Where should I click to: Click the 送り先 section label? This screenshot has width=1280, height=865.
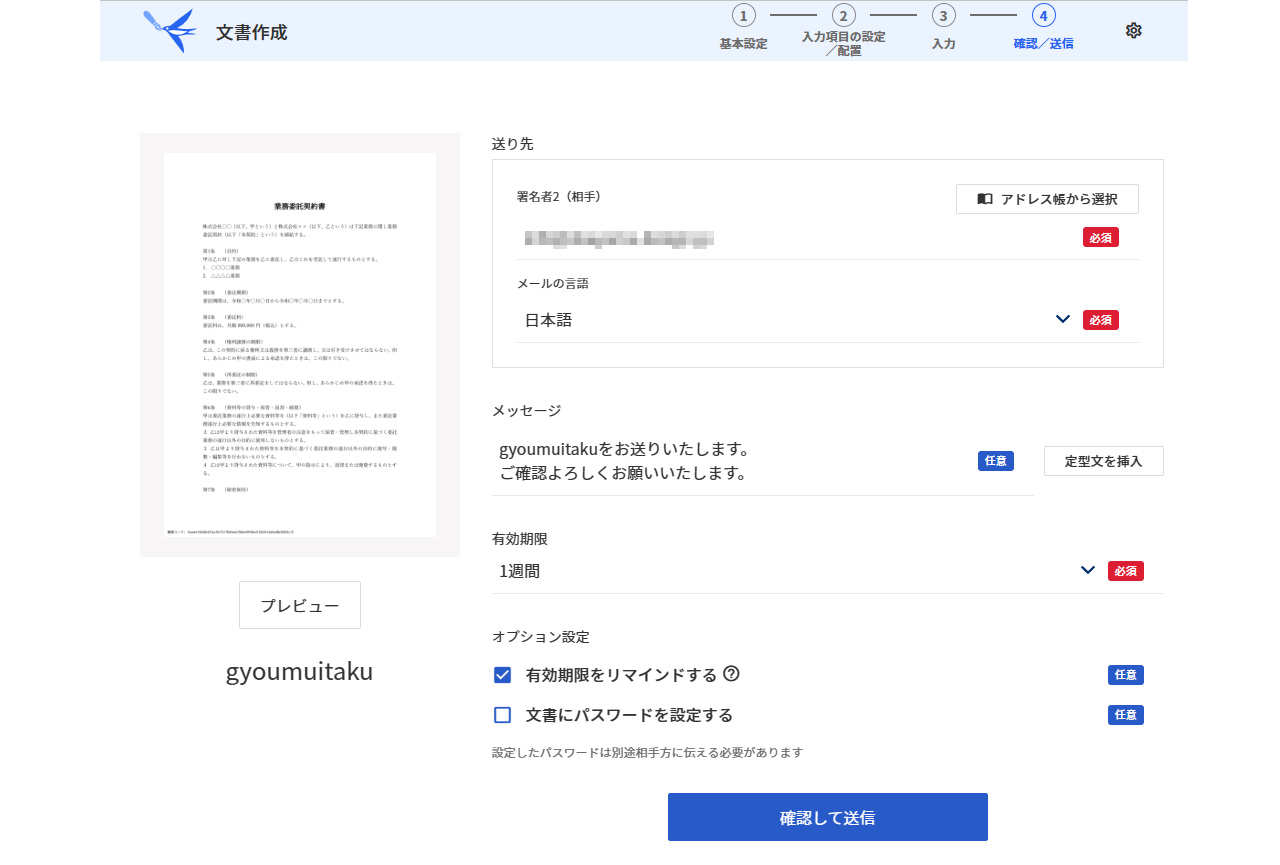513,144
